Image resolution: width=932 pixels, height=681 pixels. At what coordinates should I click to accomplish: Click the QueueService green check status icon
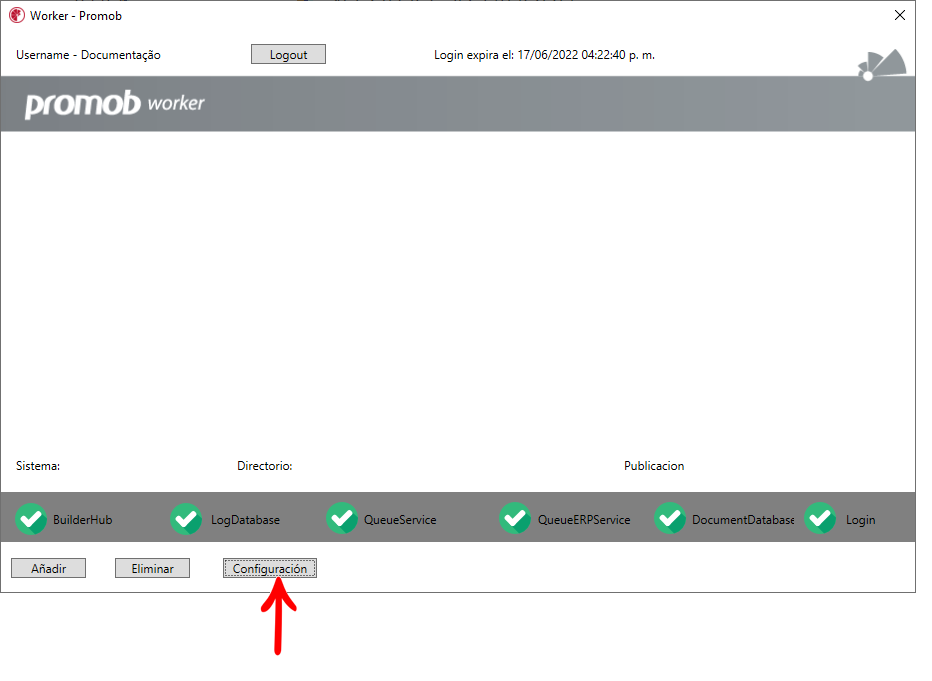click(342, 518)
